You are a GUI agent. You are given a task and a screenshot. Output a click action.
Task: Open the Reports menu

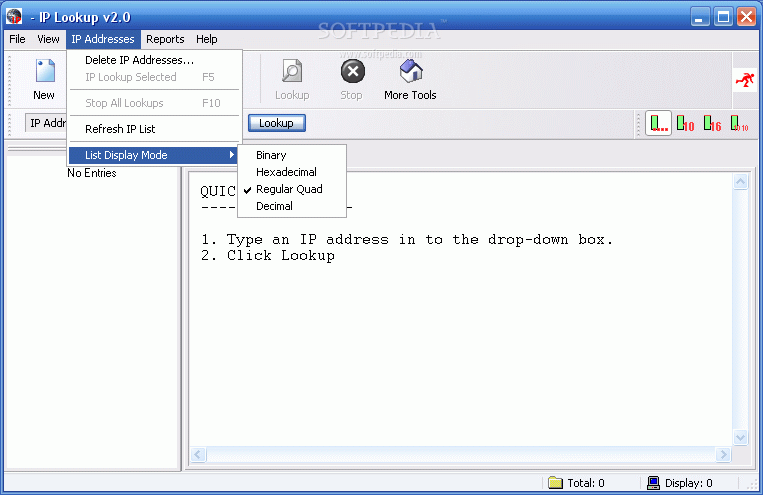pos(165,39)
